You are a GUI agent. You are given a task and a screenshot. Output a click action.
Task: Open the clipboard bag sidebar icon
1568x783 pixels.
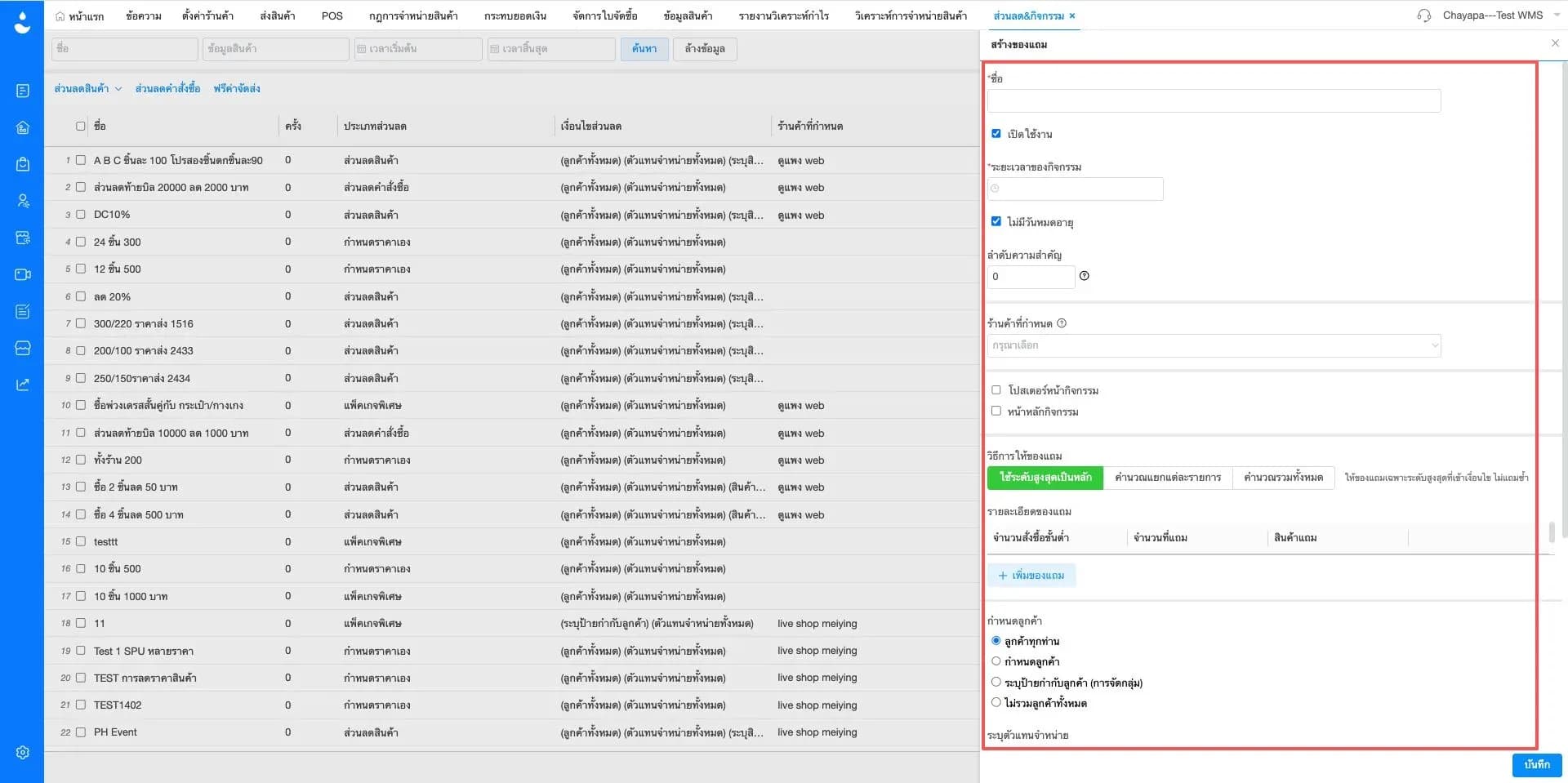click(23, 164)
